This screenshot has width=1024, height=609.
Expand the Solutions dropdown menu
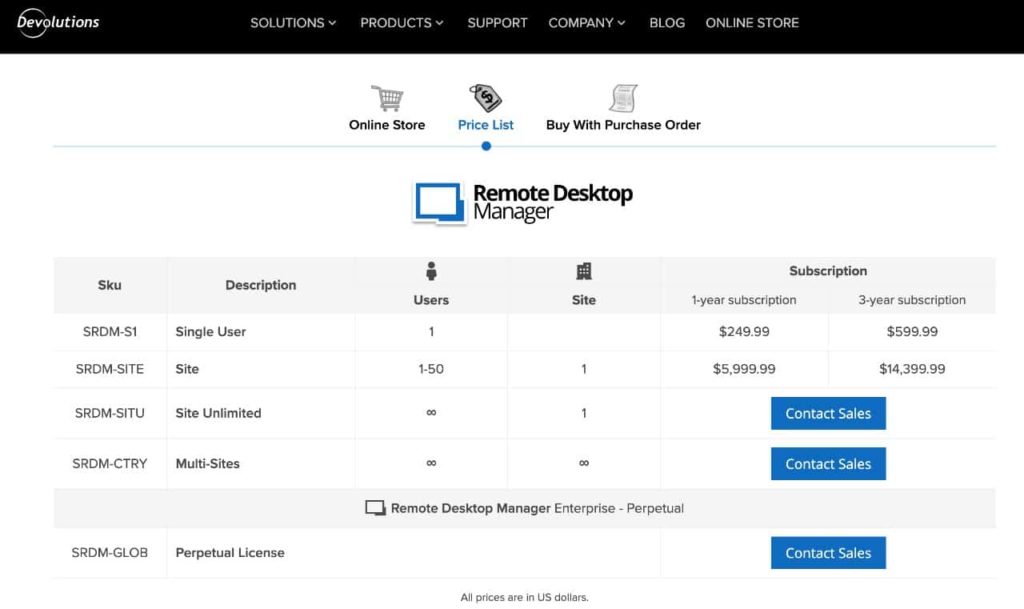(x=293, y=22)
